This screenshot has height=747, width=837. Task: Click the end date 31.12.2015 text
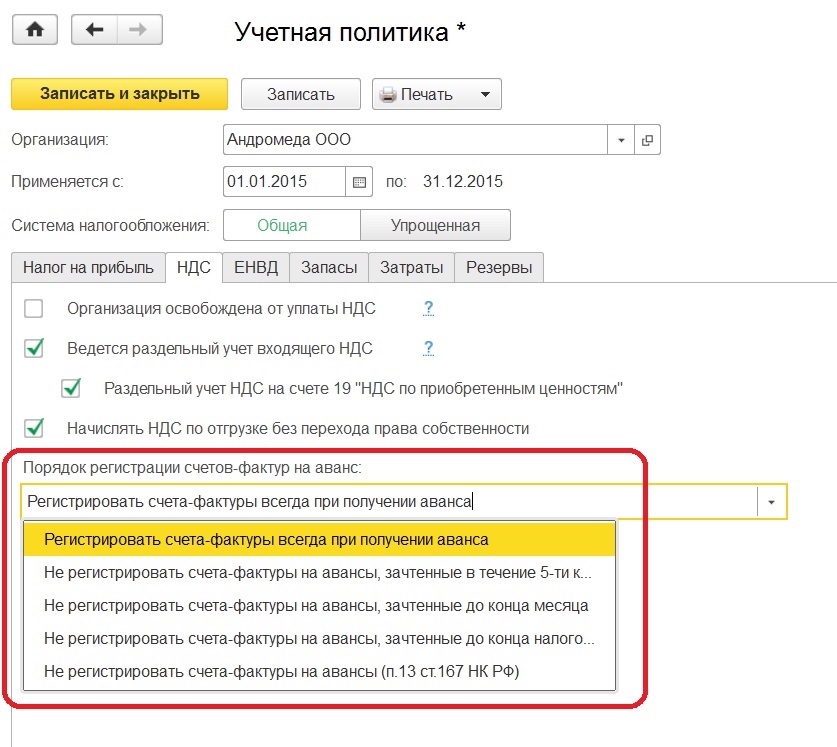point(463,182)
